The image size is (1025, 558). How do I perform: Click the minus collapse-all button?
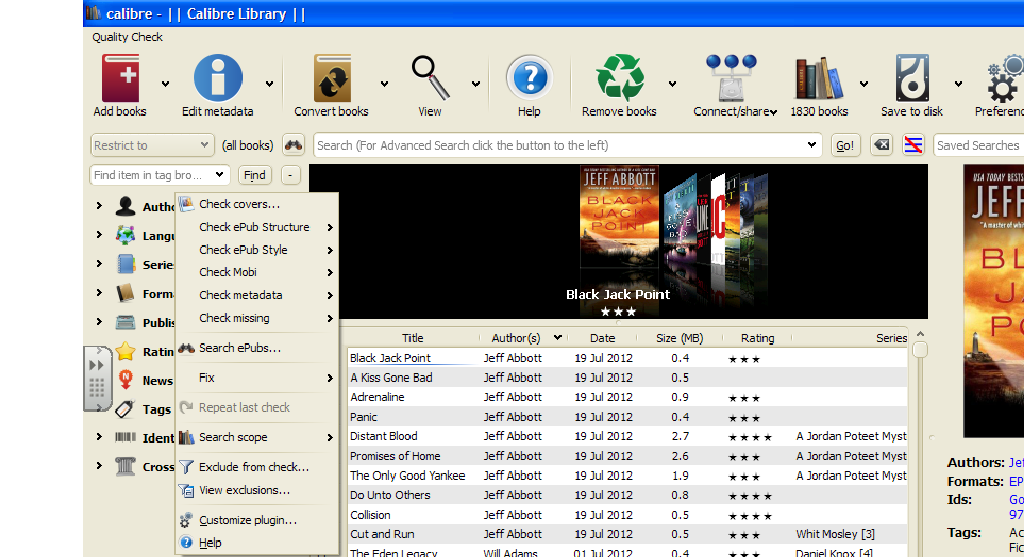click(290, 174)
